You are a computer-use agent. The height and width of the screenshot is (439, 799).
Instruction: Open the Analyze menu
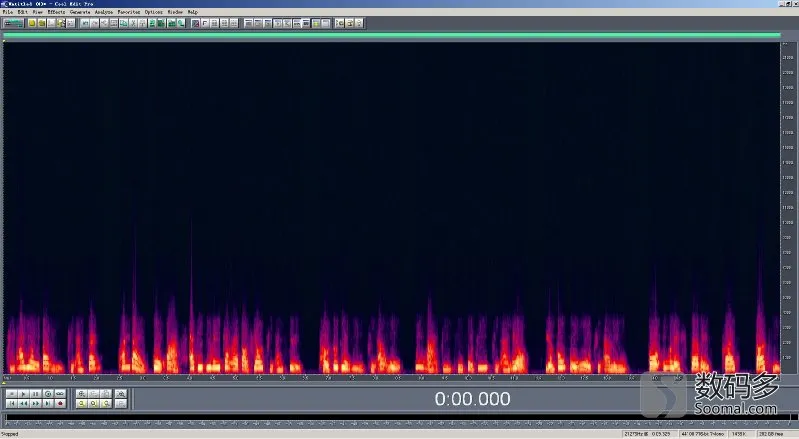(x=103, y=12)
